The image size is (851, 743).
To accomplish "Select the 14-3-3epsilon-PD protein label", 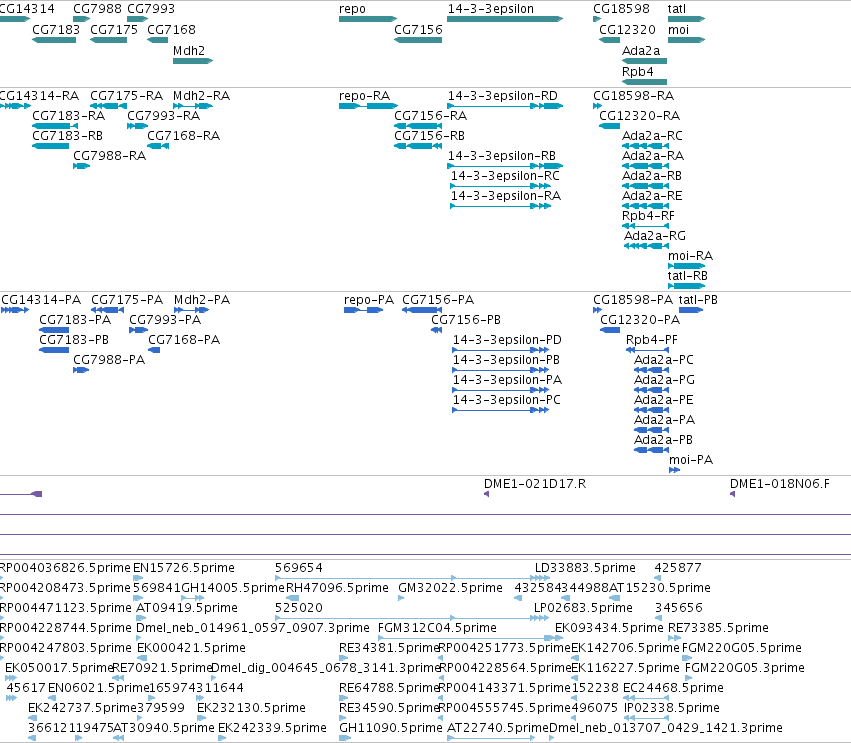I will (x=507, y=340).
